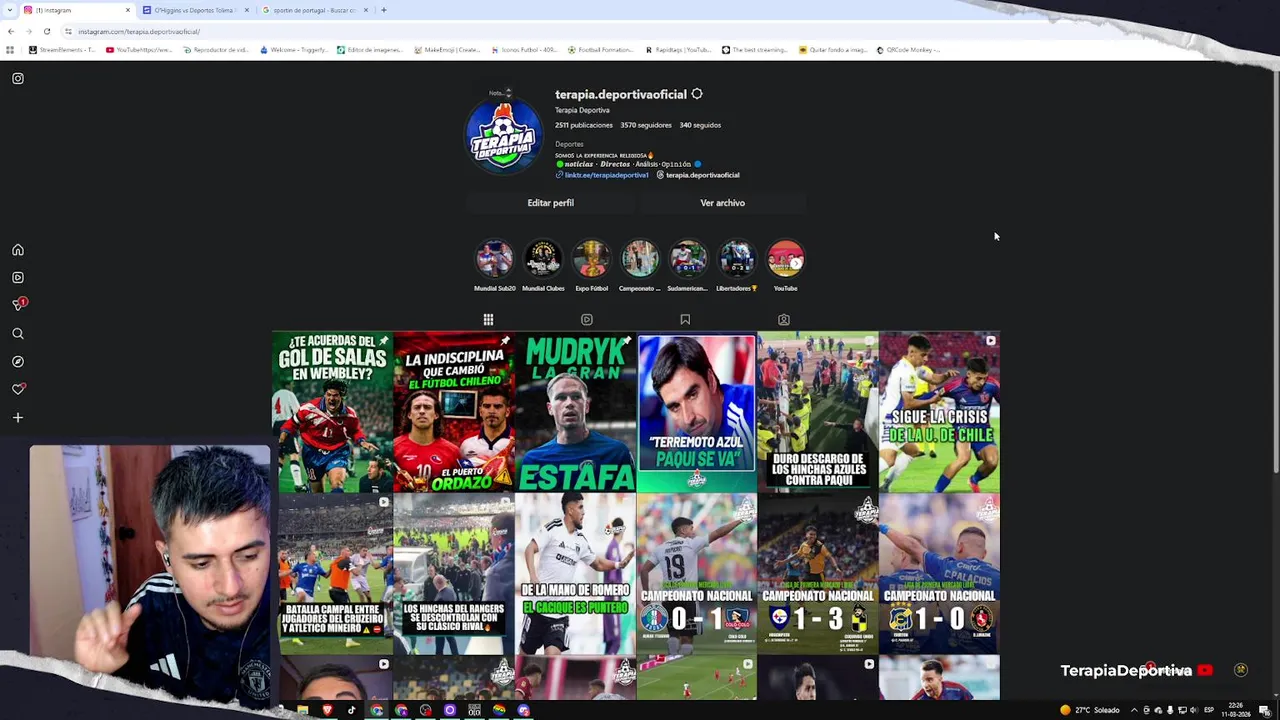Open the Hinchas del Rangers post
1280x720 pixels.
454,574
